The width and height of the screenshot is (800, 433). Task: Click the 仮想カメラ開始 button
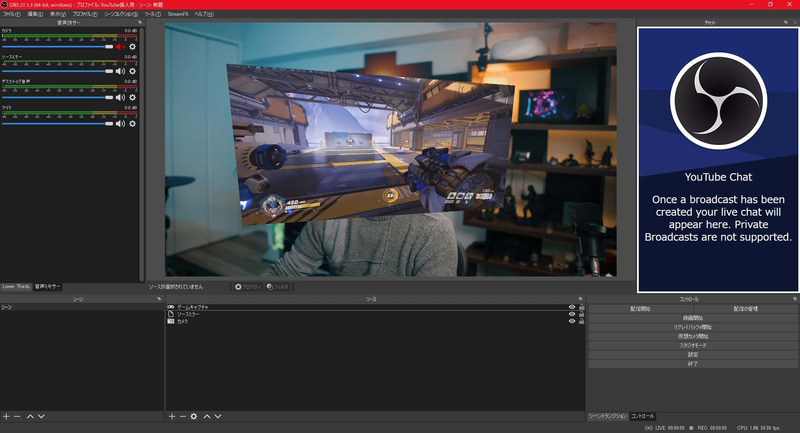[693, 336]
